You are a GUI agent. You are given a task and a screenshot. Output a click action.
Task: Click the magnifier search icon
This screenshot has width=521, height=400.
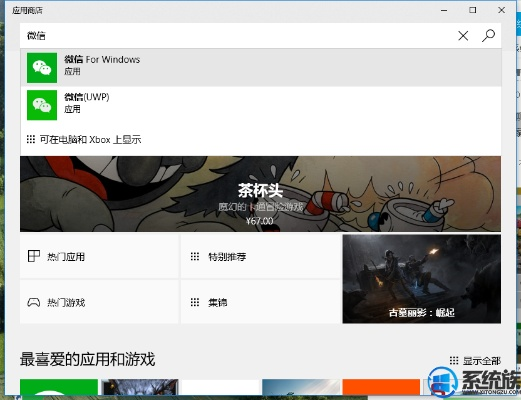click(x=488, y=35)
